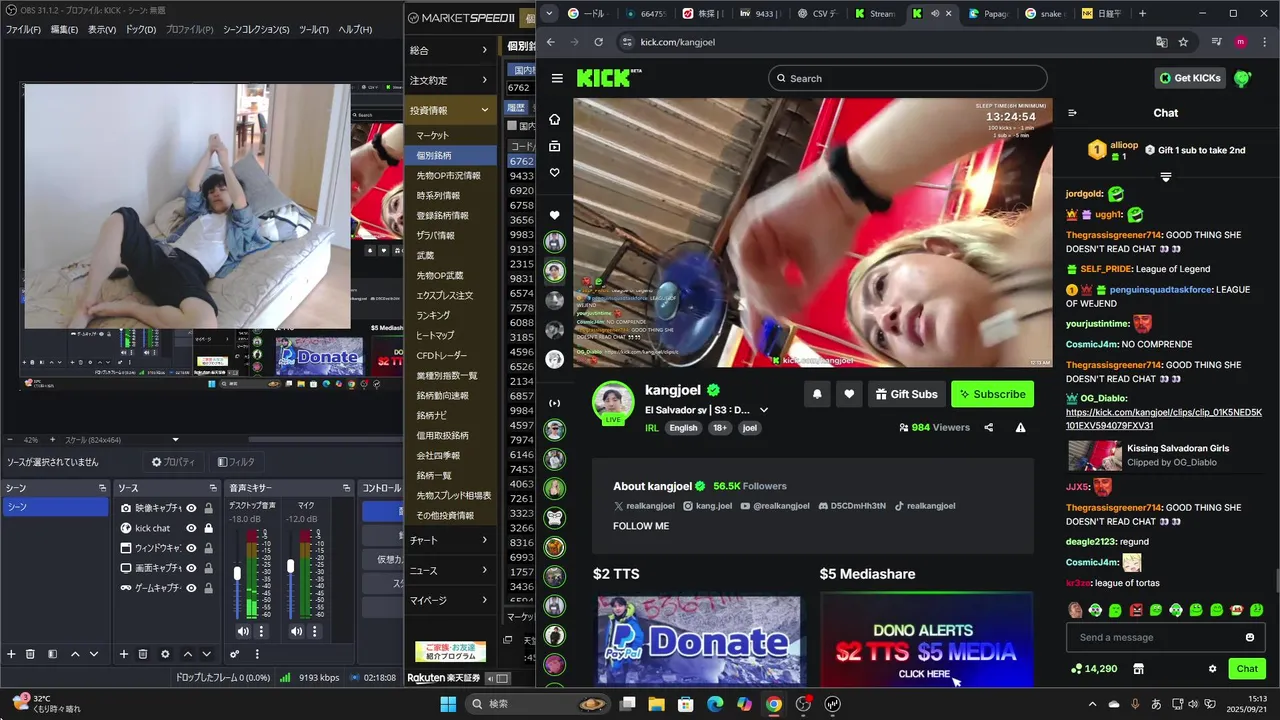Viewport: 1280px width, 720px height.
Task: Lock the ゲームキャプチャ source
Action: tap(208, 588)
